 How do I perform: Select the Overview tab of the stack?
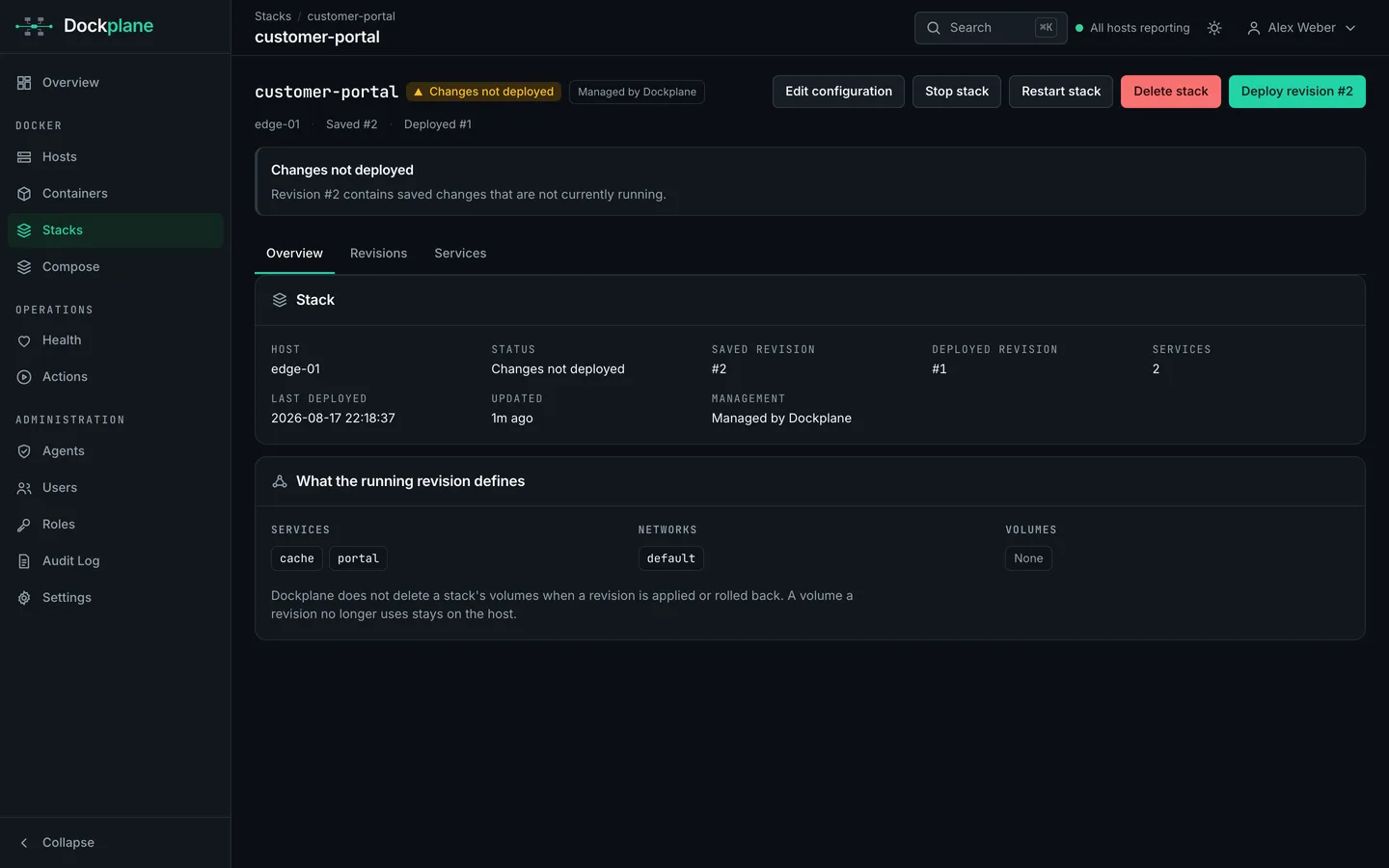(294, 254)
